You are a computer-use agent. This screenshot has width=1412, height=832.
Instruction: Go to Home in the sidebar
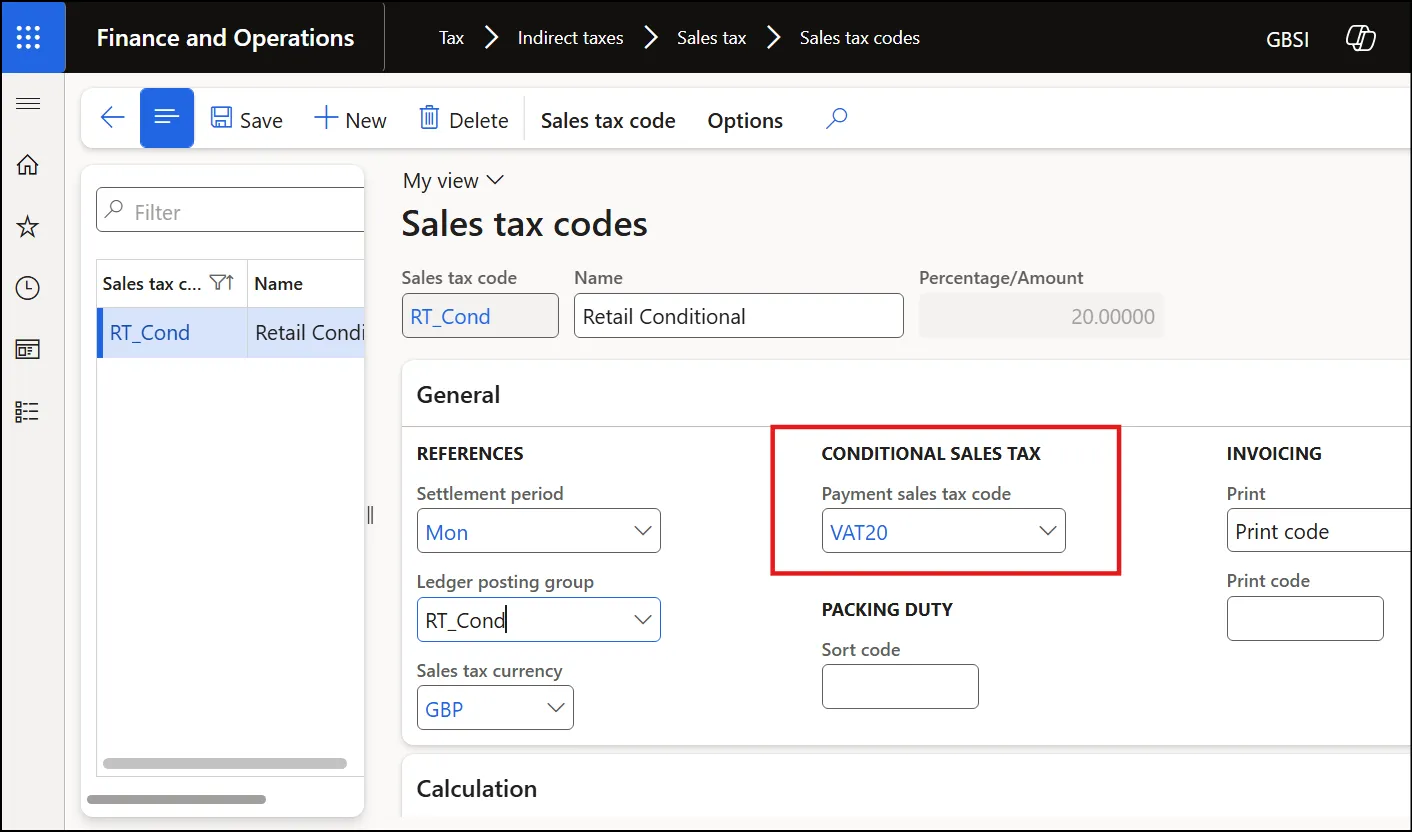point(28,165)
